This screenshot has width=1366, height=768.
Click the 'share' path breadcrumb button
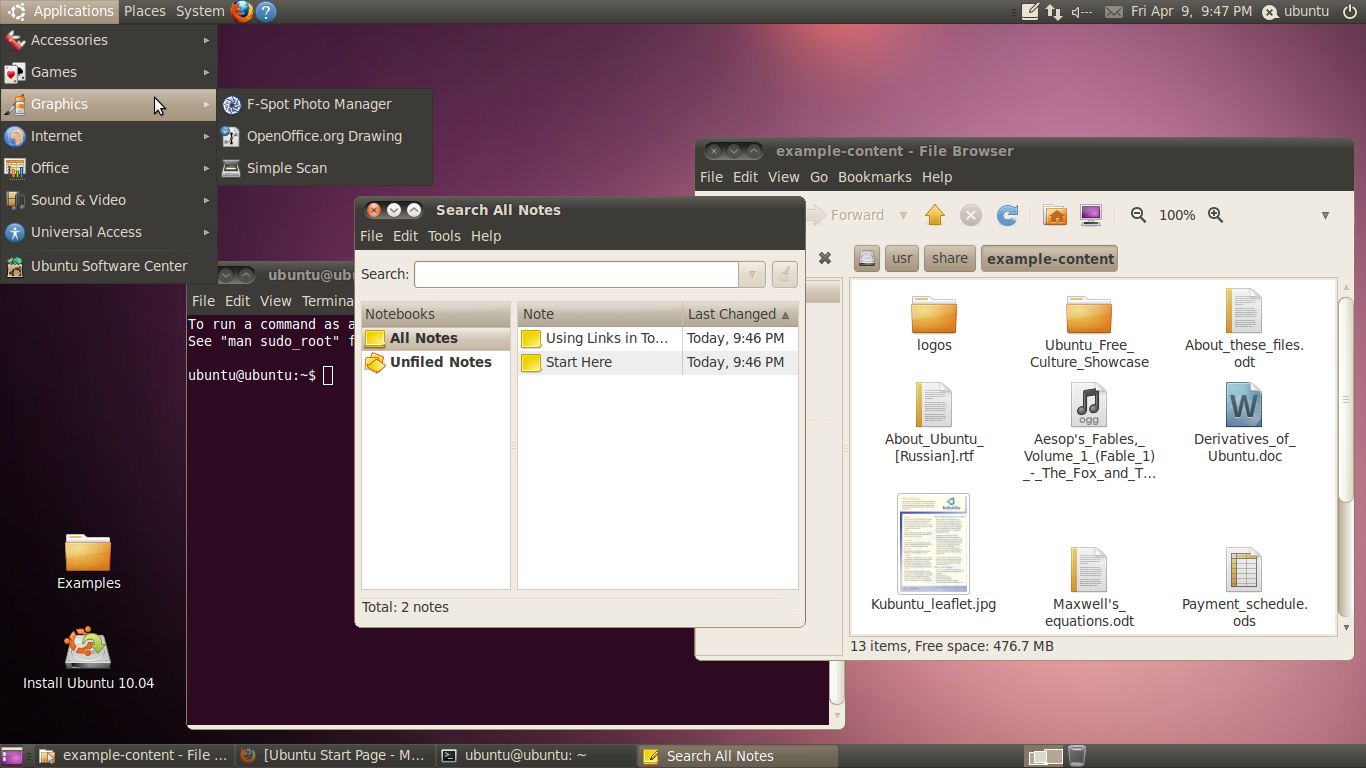[x=949, y=258]
